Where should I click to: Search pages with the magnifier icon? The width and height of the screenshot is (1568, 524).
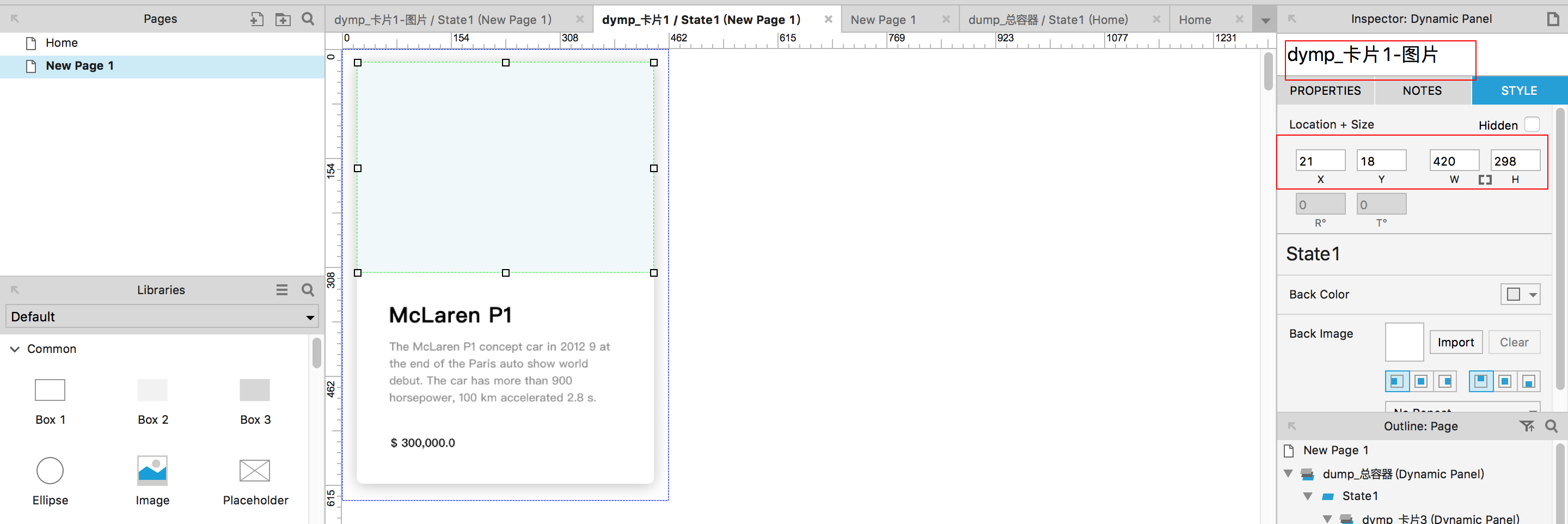pos(308,19)
